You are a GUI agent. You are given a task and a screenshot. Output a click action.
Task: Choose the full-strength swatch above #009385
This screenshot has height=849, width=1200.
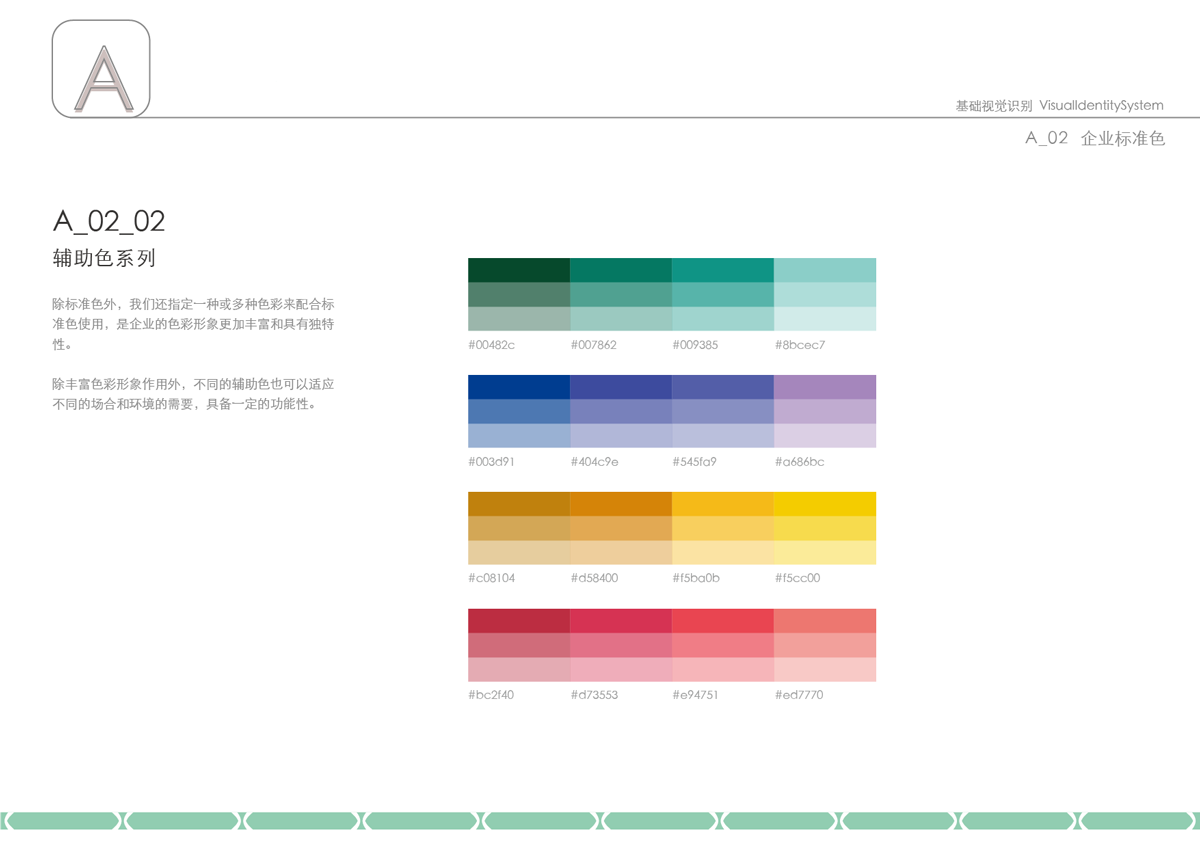point(723,270)
